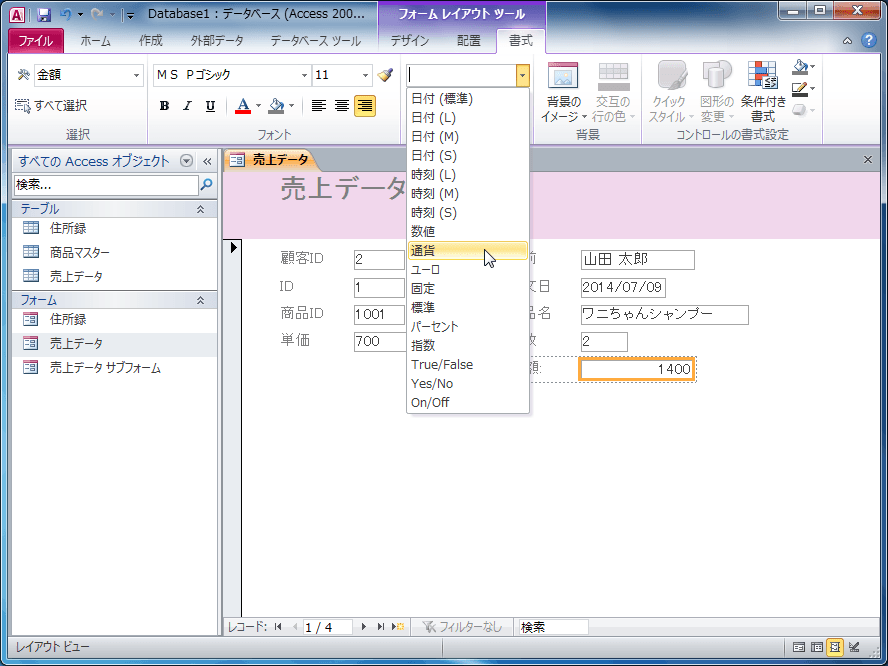Switch to ホーム tab

95,41
